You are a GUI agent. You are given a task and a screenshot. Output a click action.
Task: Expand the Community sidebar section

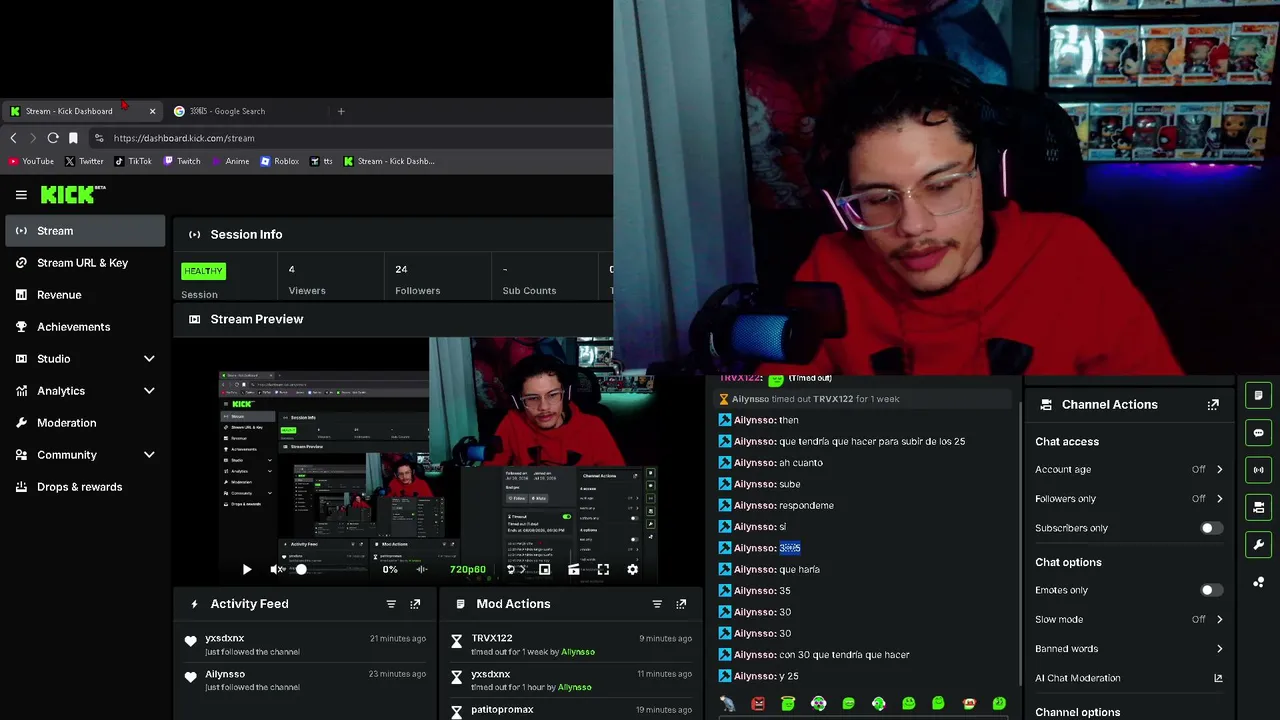tap(149, 455)
